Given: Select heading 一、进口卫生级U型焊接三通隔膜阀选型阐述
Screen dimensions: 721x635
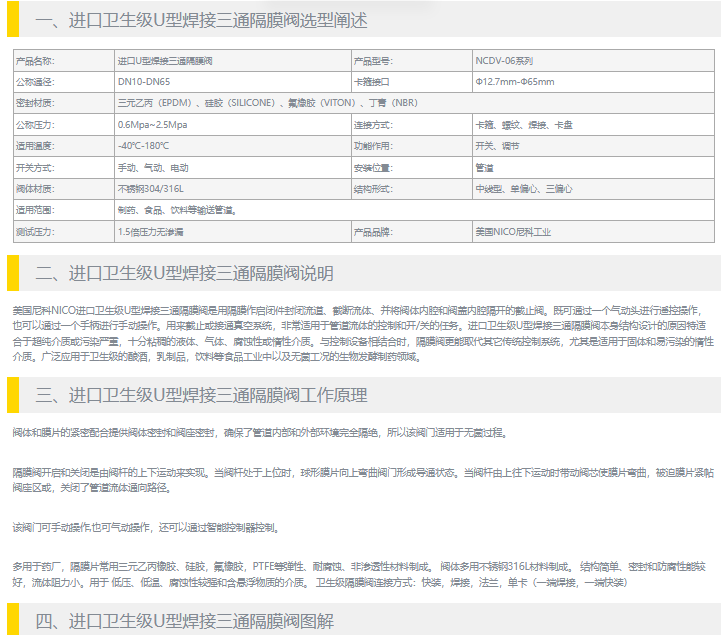Looking at the screenshot, I should (x=201, y=20).
